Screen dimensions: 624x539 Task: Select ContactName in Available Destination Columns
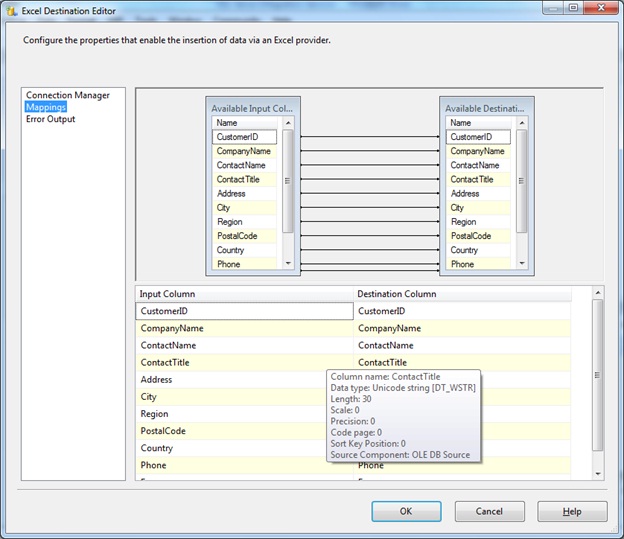[478, 165]
